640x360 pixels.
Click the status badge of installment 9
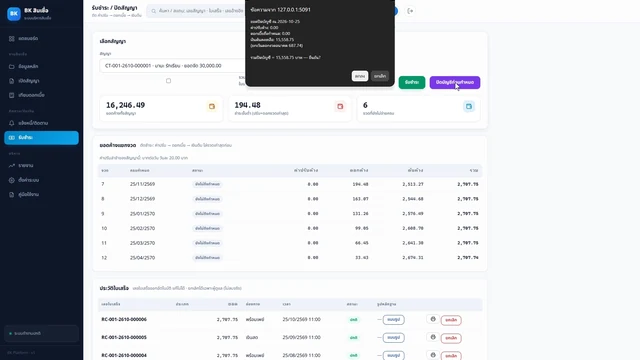click(207, 213)
